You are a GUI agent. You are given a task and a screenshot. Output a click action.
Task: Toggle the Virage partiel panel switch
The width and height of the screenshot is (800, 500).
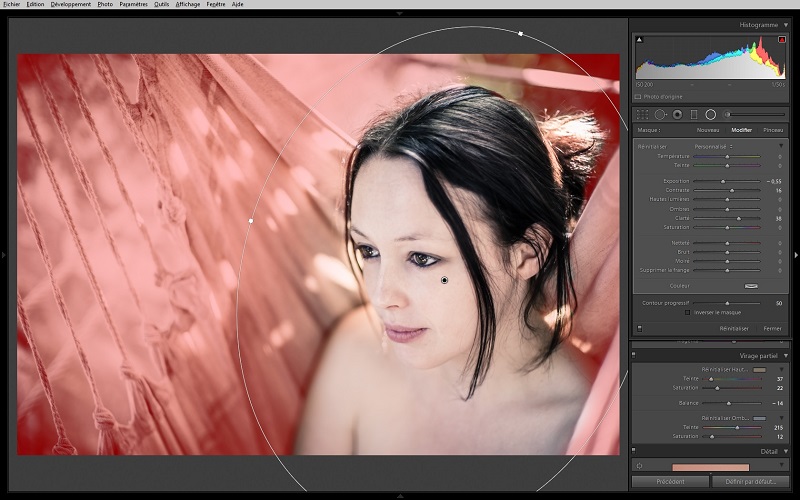pos(635,355)
